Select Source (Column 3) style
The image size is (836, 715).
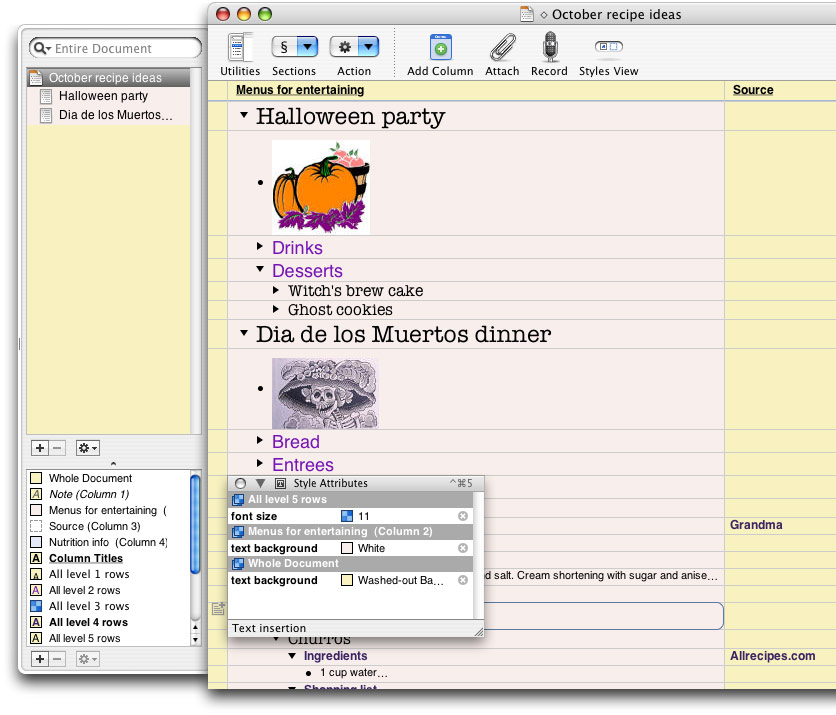108,526
